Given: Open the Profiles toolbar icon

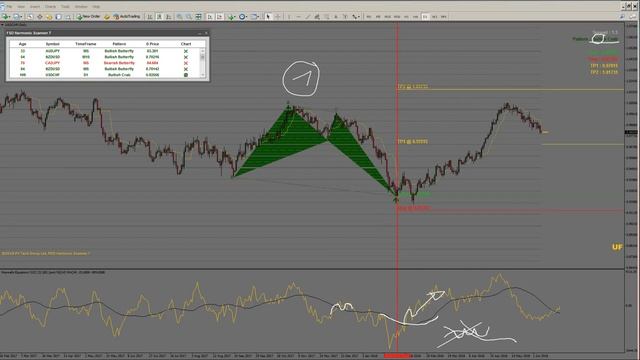Looking at the screenshot, I should tap(17, 17).
